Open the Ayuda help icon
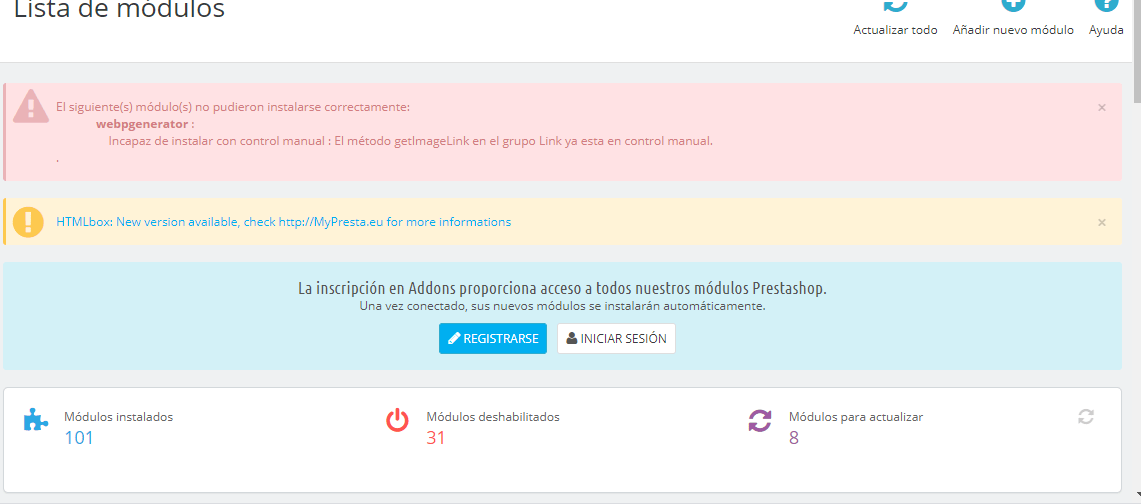The image size is (1141, 504). 1106,6
